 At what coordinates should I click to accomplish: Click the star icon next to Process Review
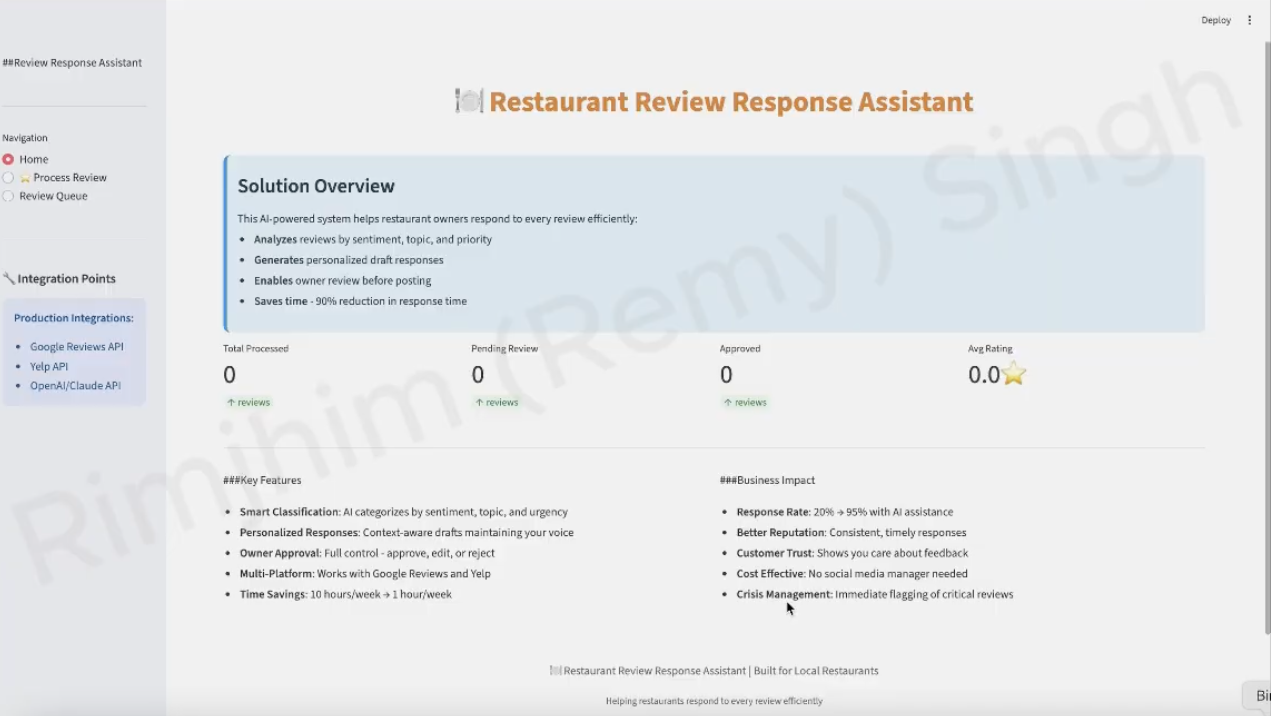26,178
